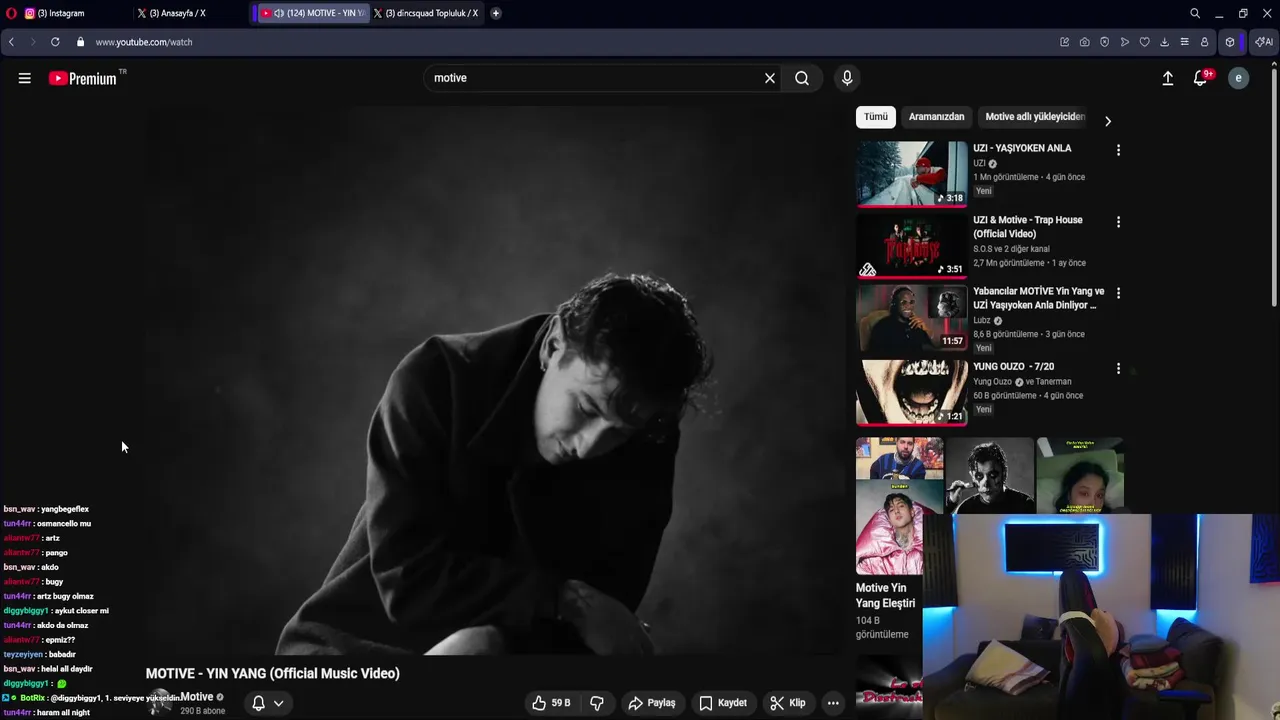Open the extensions cube icon
This screenshot has height=720, width=1280.
click(x=1231, y=42)
